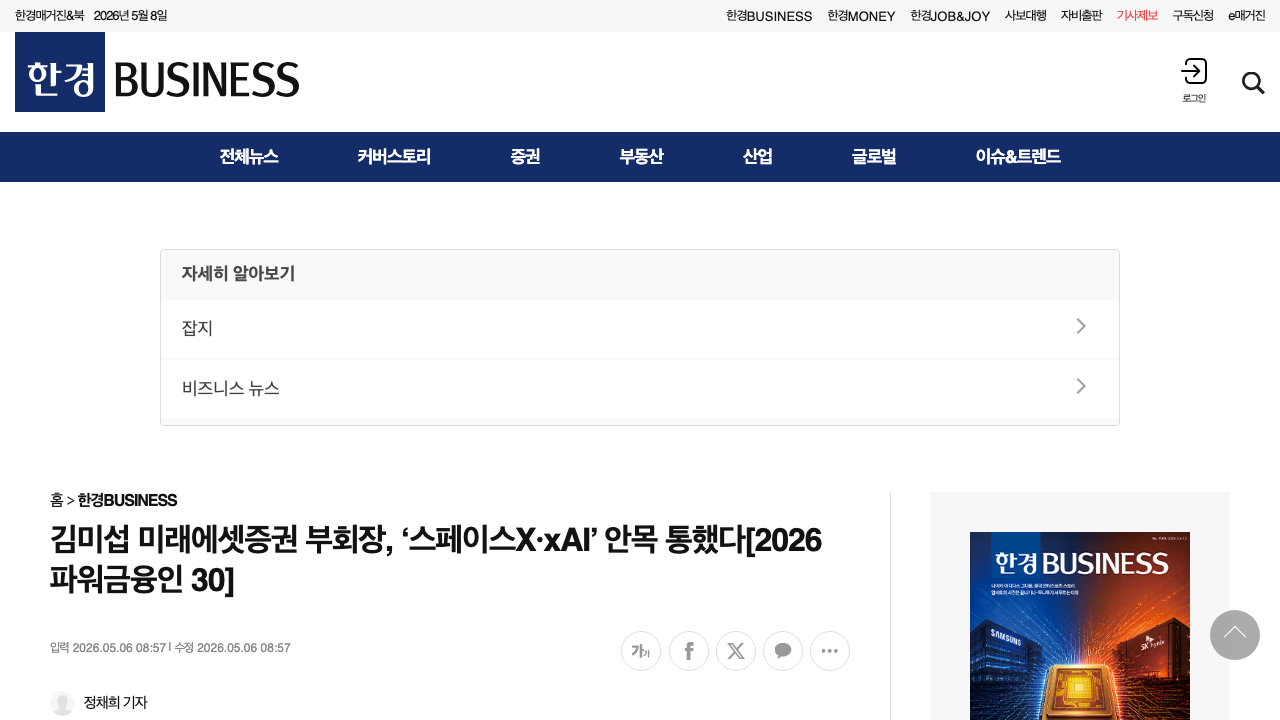Click the 한경 BUSINESS logo
This screenshot has width=1280, height=720.
[157, 72]
